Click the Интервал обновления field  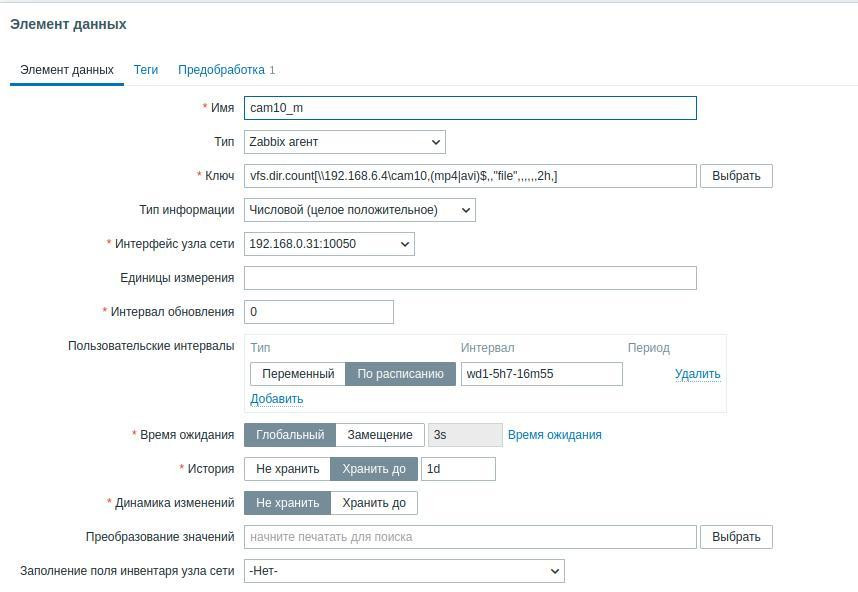click(318, 311)
